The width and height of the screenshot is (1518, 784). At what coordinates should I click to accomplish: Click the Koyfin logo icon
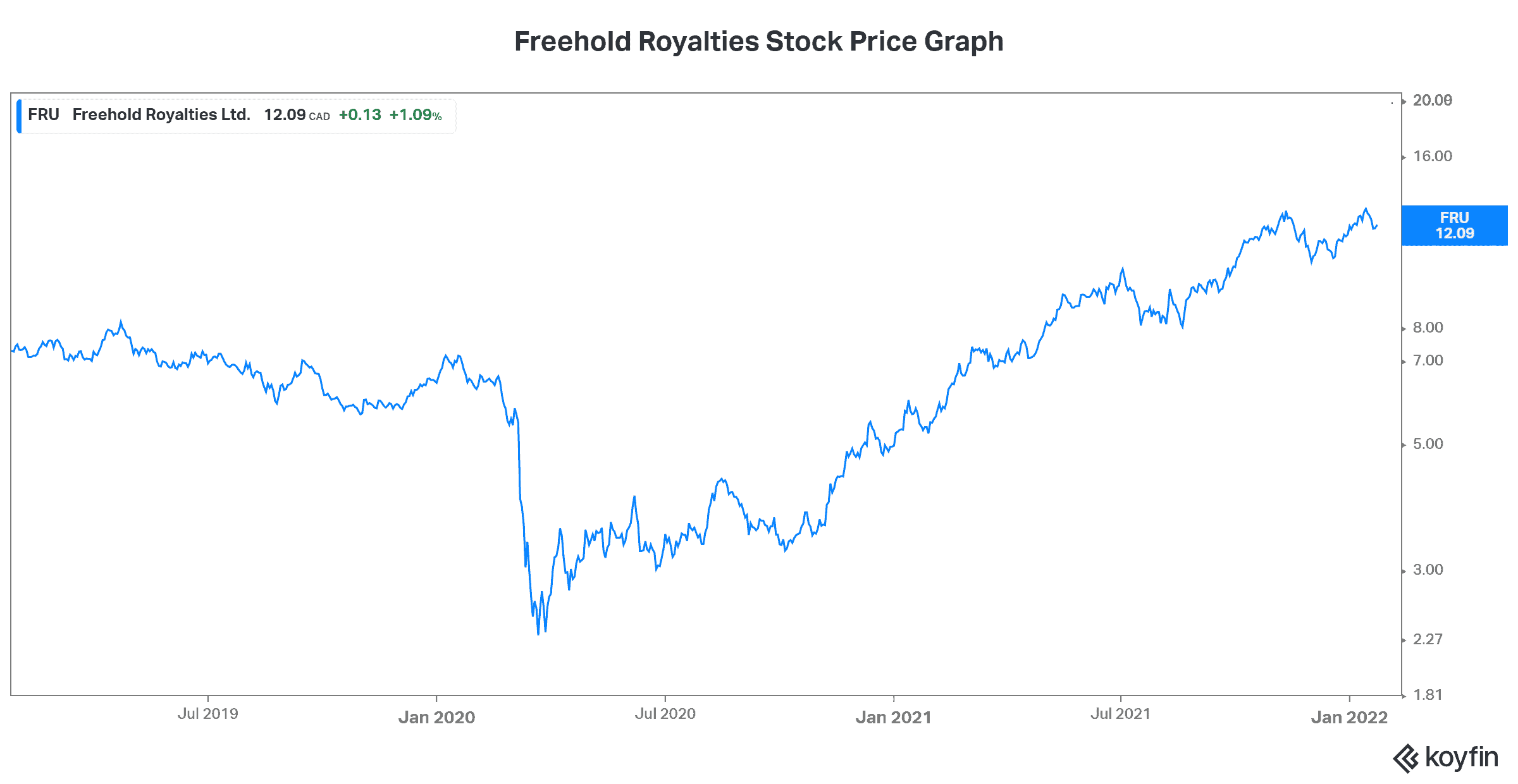(x=1405, y=758)
